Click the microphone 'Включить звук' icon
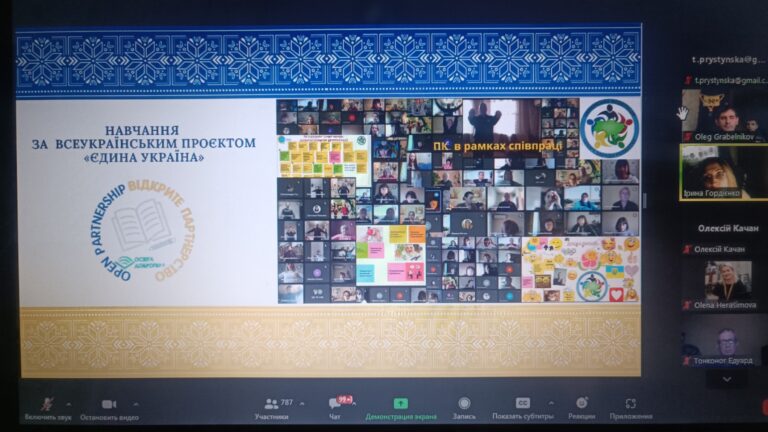The height and width of the screenshot is (432, 768). coord(47,404)
